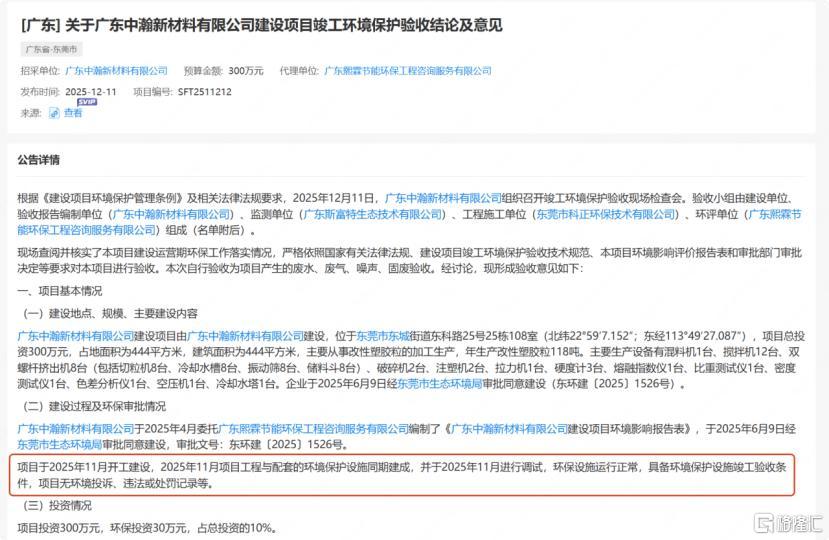
Task: Open the 查看 source link
Action: [x=73, y=113]
